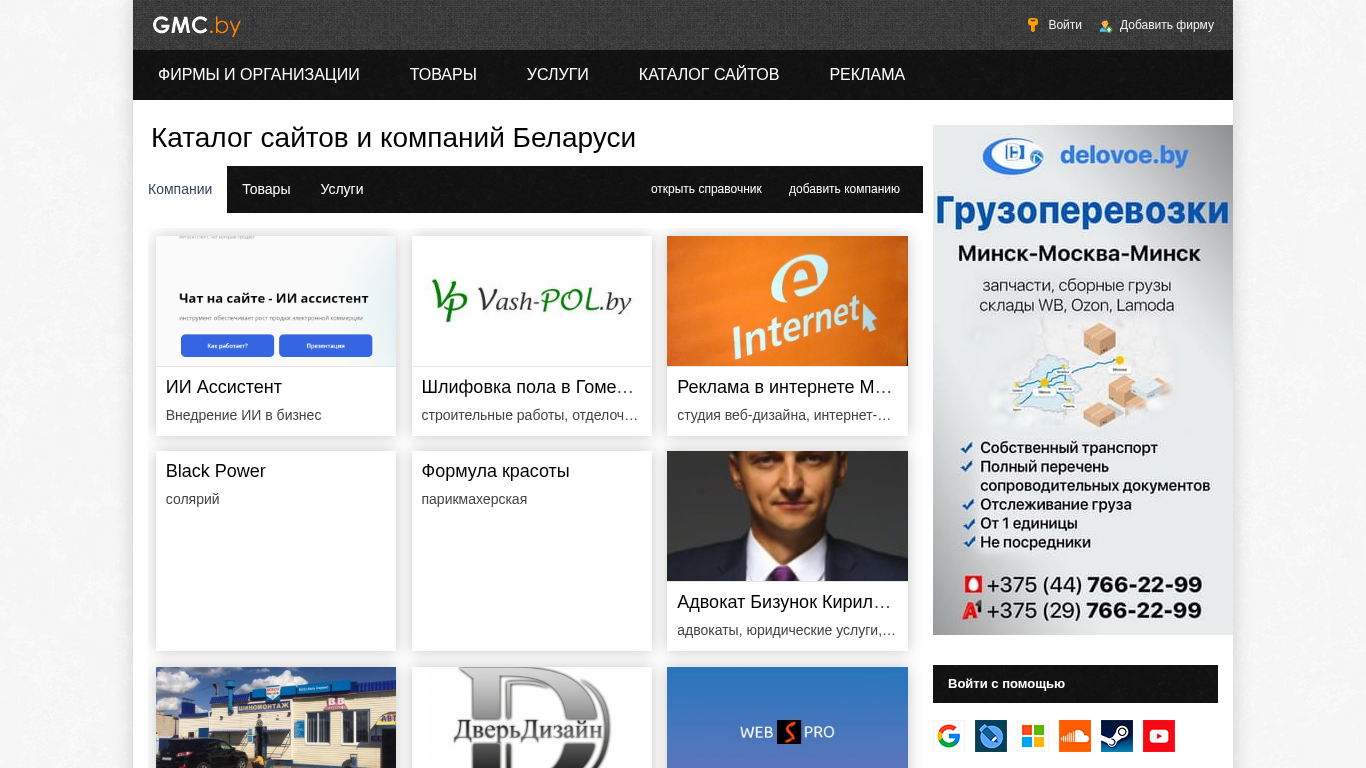
Task: Sign in with the Microsoft icon
Action: point(1033,736)
